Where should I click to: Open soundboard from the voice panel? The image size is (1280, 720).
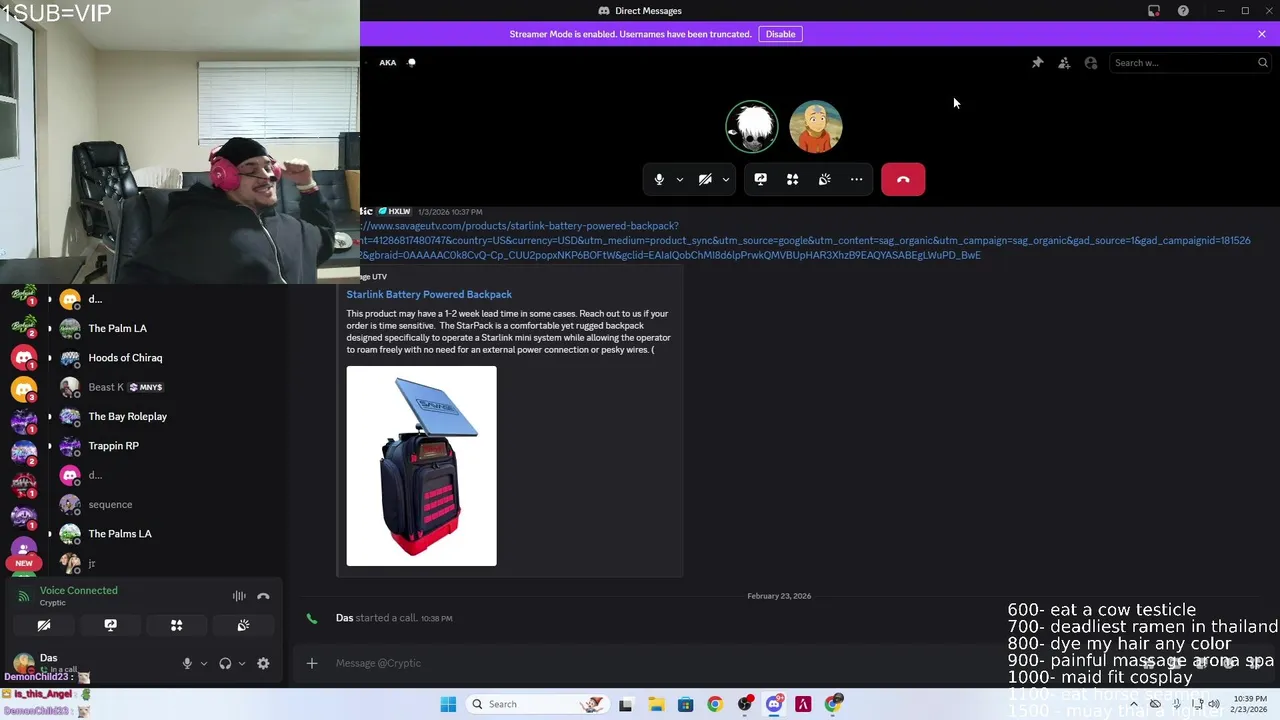(243, 625)
